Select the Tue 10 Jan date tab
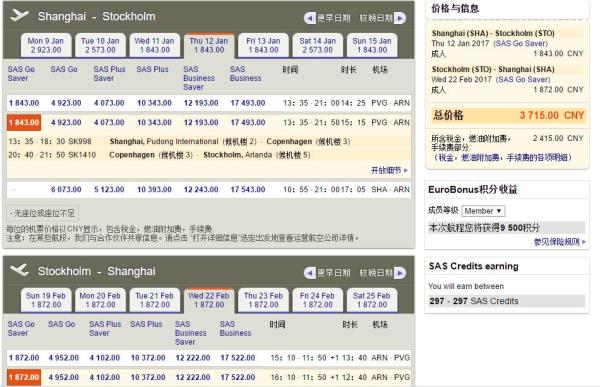 point(100,46)
